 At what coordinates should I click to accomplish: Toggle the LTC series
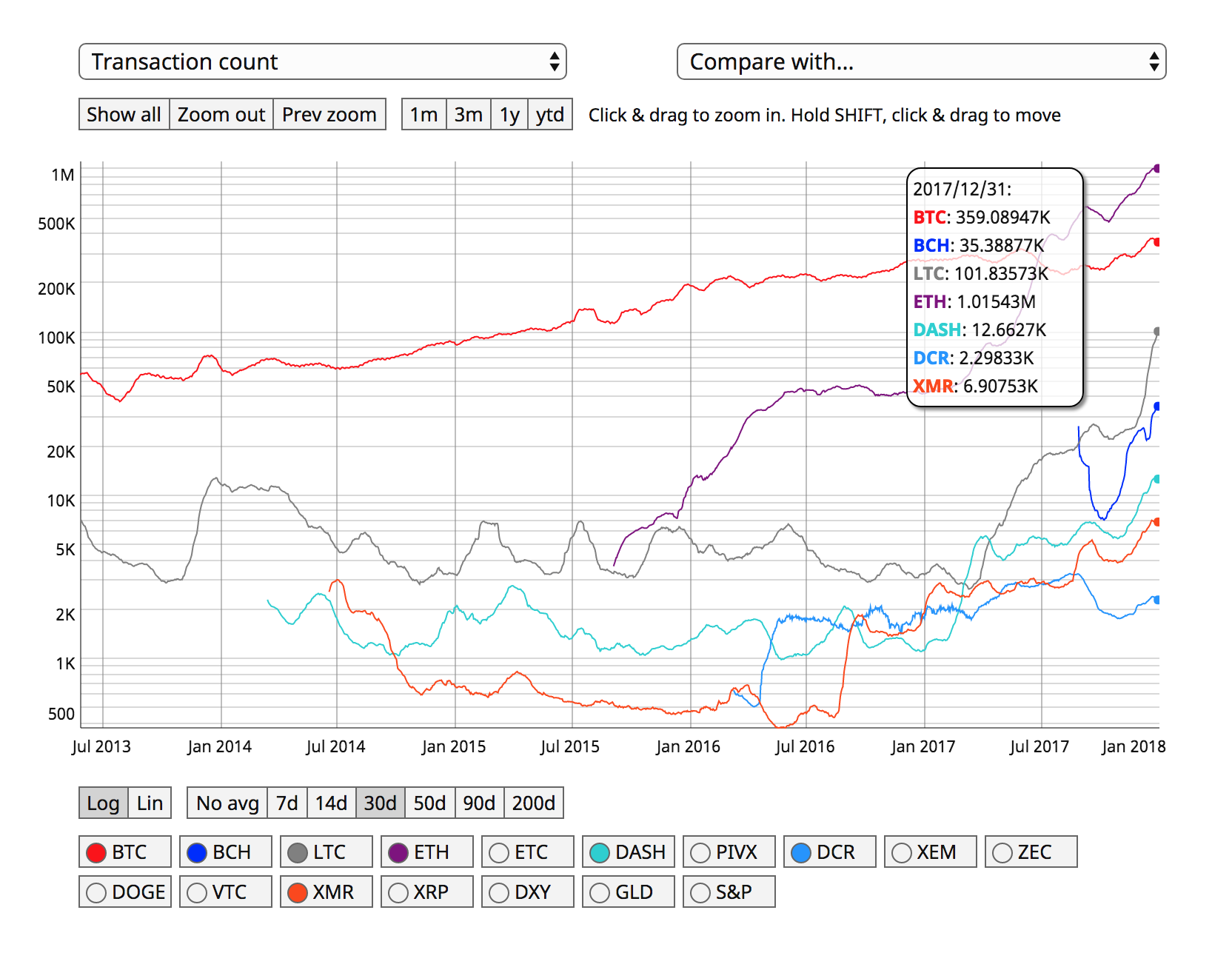[x=327, y=852]
